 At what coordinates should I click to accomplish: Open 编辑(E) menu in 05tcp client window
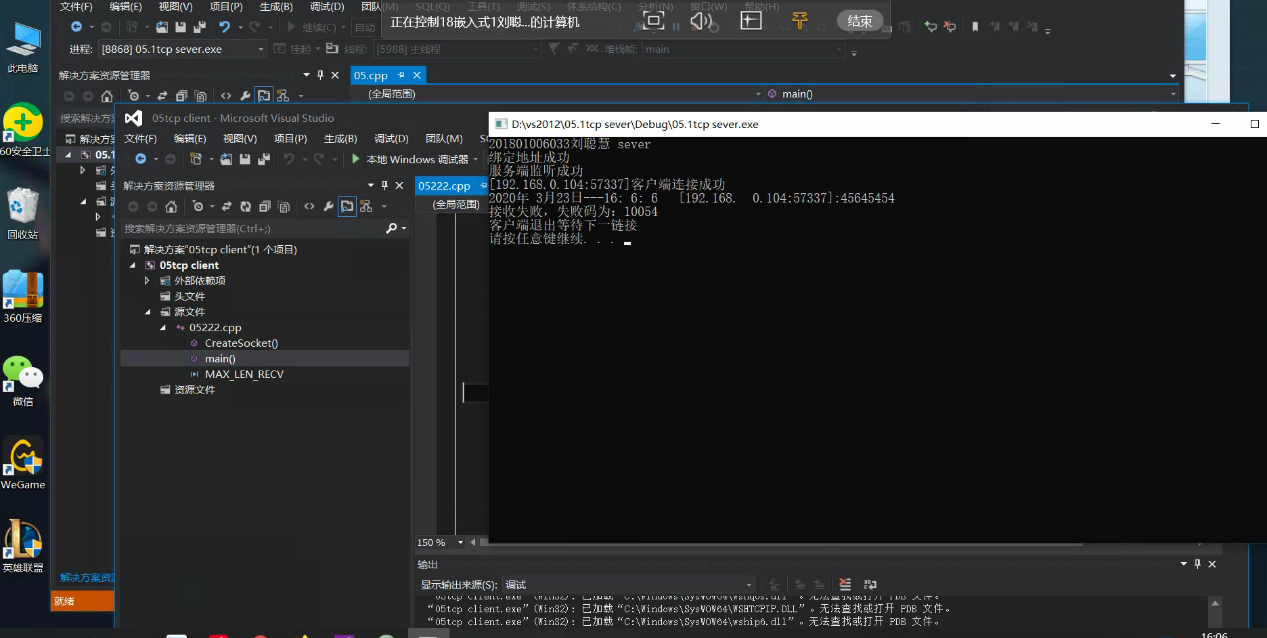pyautogui.click(x=190, y=138)
